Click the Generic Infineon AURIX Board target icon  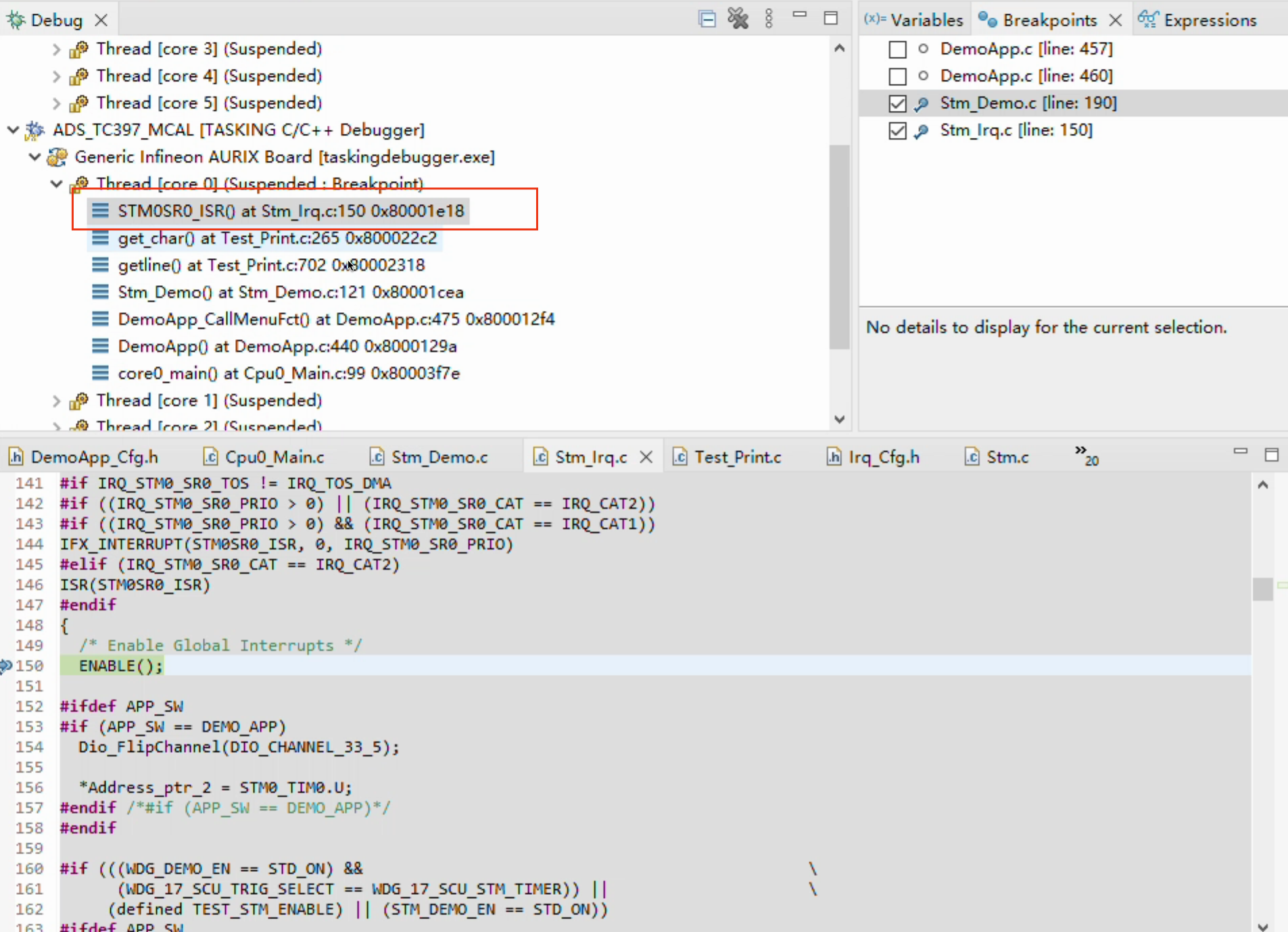click(57, 157)
